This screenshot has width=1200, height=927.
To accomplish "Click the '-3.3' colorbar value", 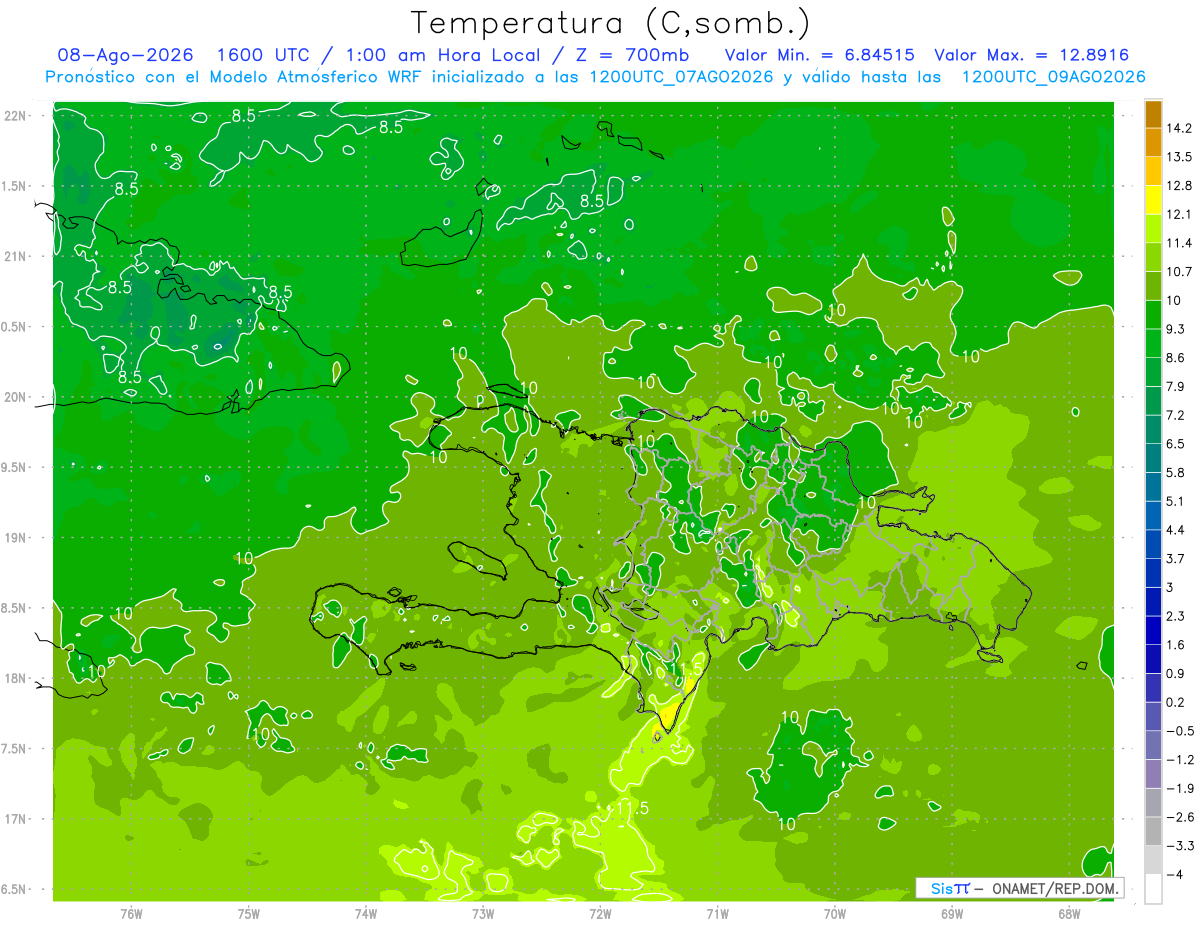I will tap(1179, 846).
